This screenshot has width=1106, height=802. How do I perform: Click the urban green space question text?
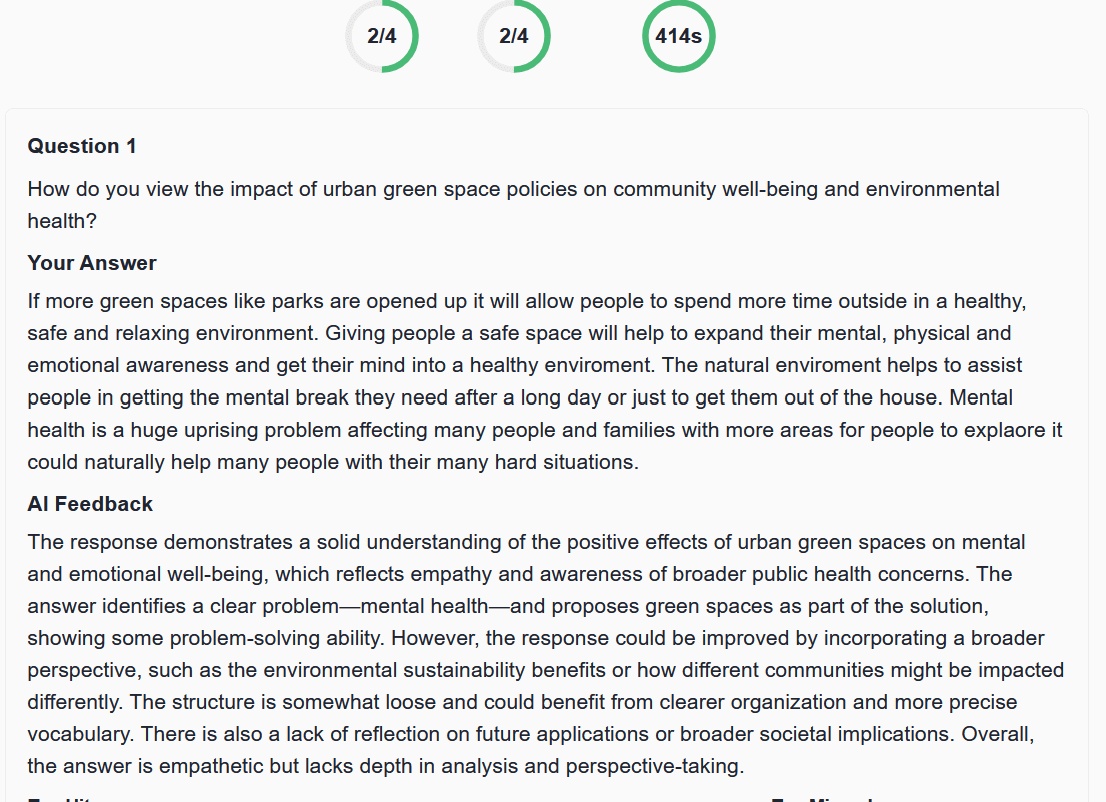[514, 205]
